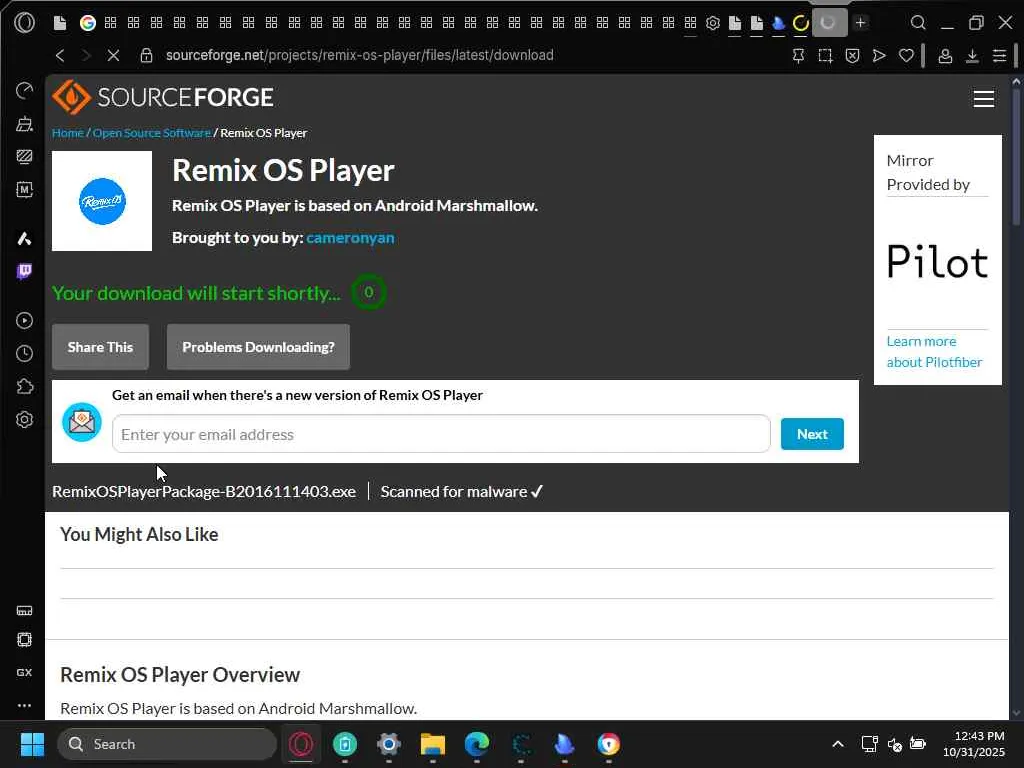Select the currently loading active tab
Image resolution: width=1024 pixels, height=768 pixels.
pos(829,23)
